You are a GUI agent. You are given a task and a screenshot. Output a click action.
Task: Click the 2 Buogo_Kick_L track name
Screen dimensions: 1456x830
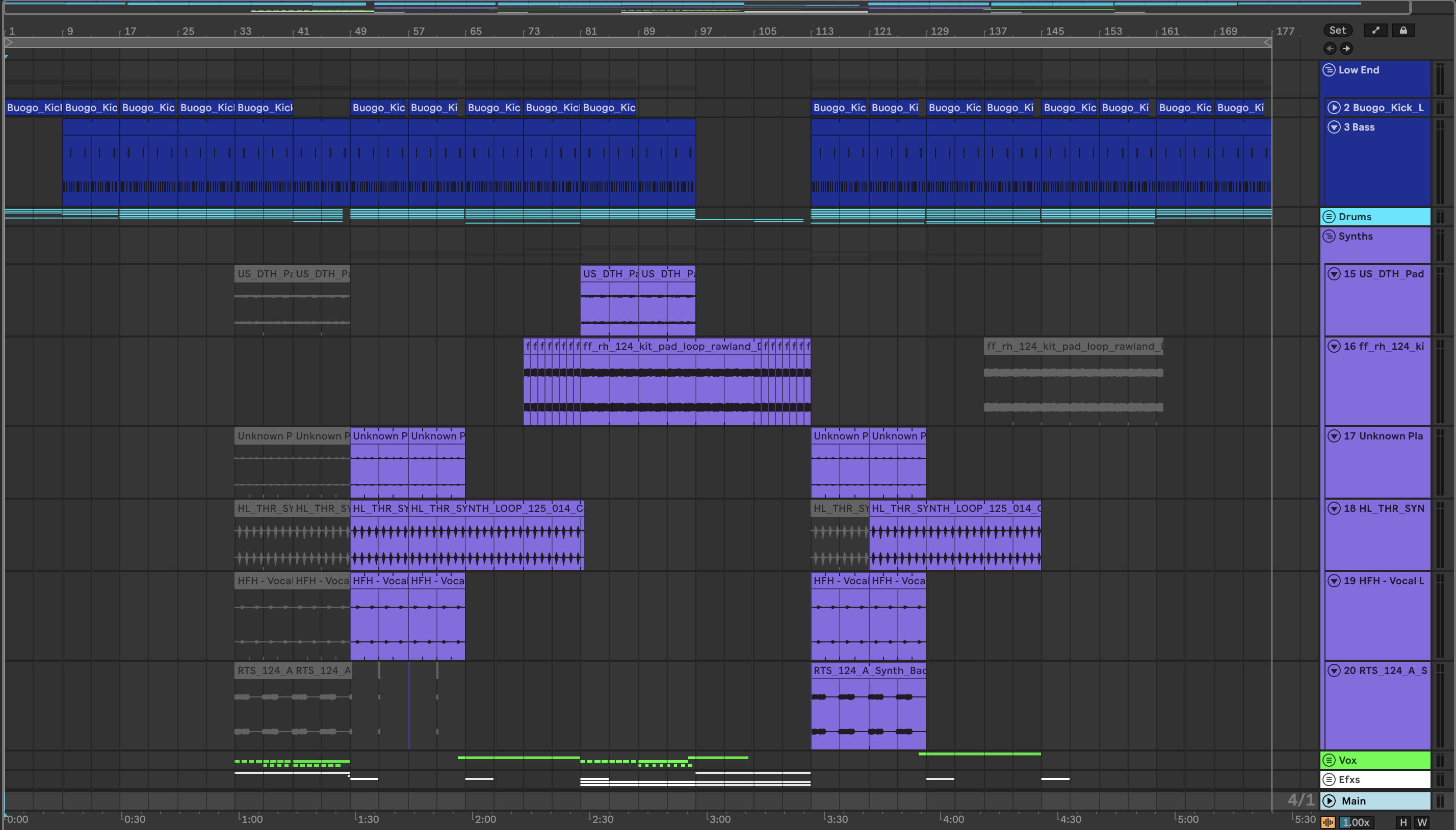(x=1383, y=108)
